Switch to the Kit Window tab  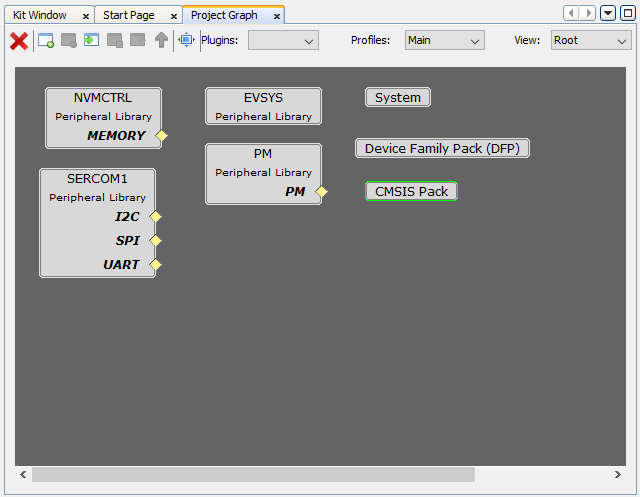tap(40, 16)
